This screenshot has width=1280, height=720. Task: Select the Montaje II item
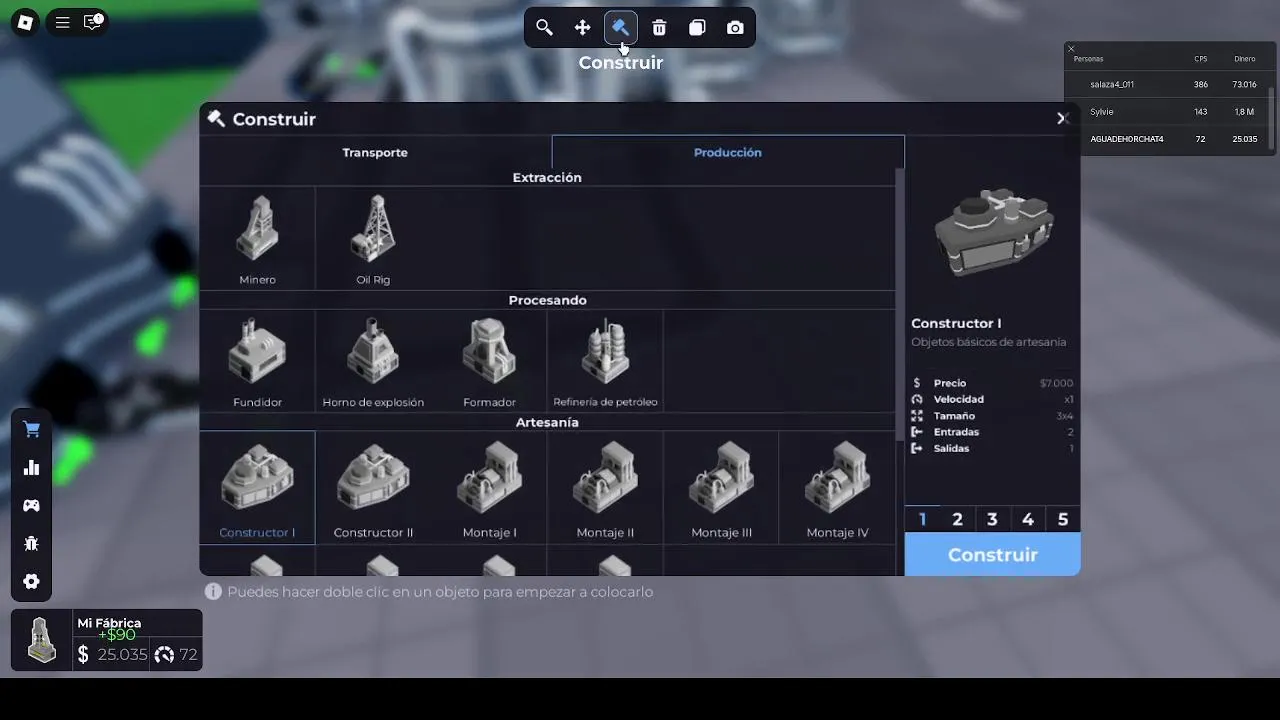(x=605, y=487)
